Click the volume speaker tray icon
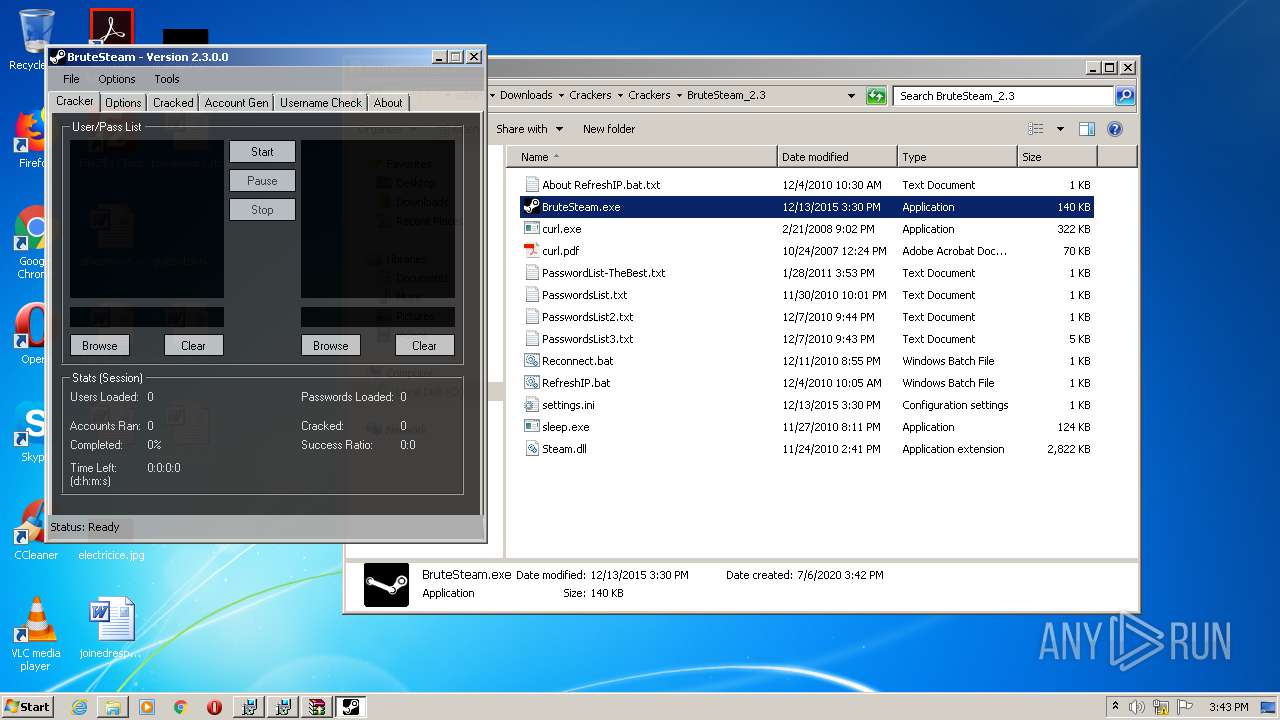The image size is (1280, 720). pyautogui.click(x=1137, y=707)
